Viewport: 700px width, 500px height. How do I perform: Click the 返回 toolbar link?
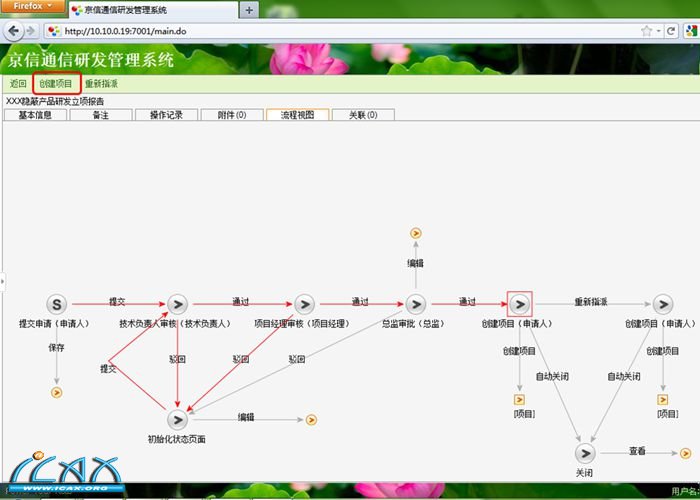[18, 83]
